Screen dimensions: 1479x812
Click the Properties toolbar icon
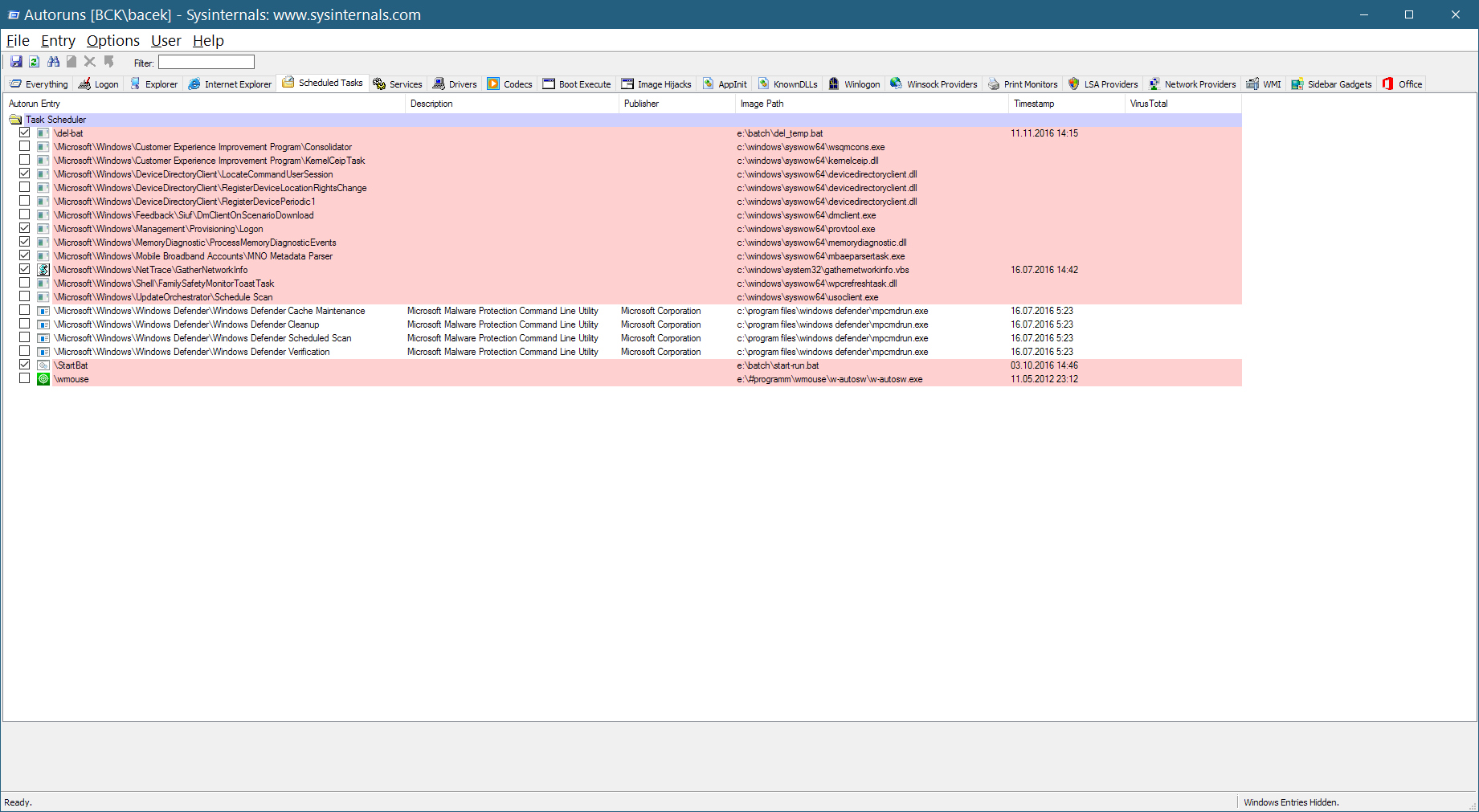tap(71, 62)
